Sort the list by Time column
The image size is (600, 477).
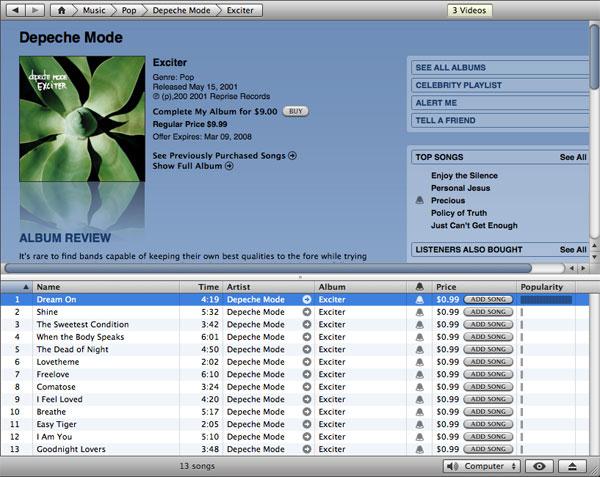coord(201,287)
